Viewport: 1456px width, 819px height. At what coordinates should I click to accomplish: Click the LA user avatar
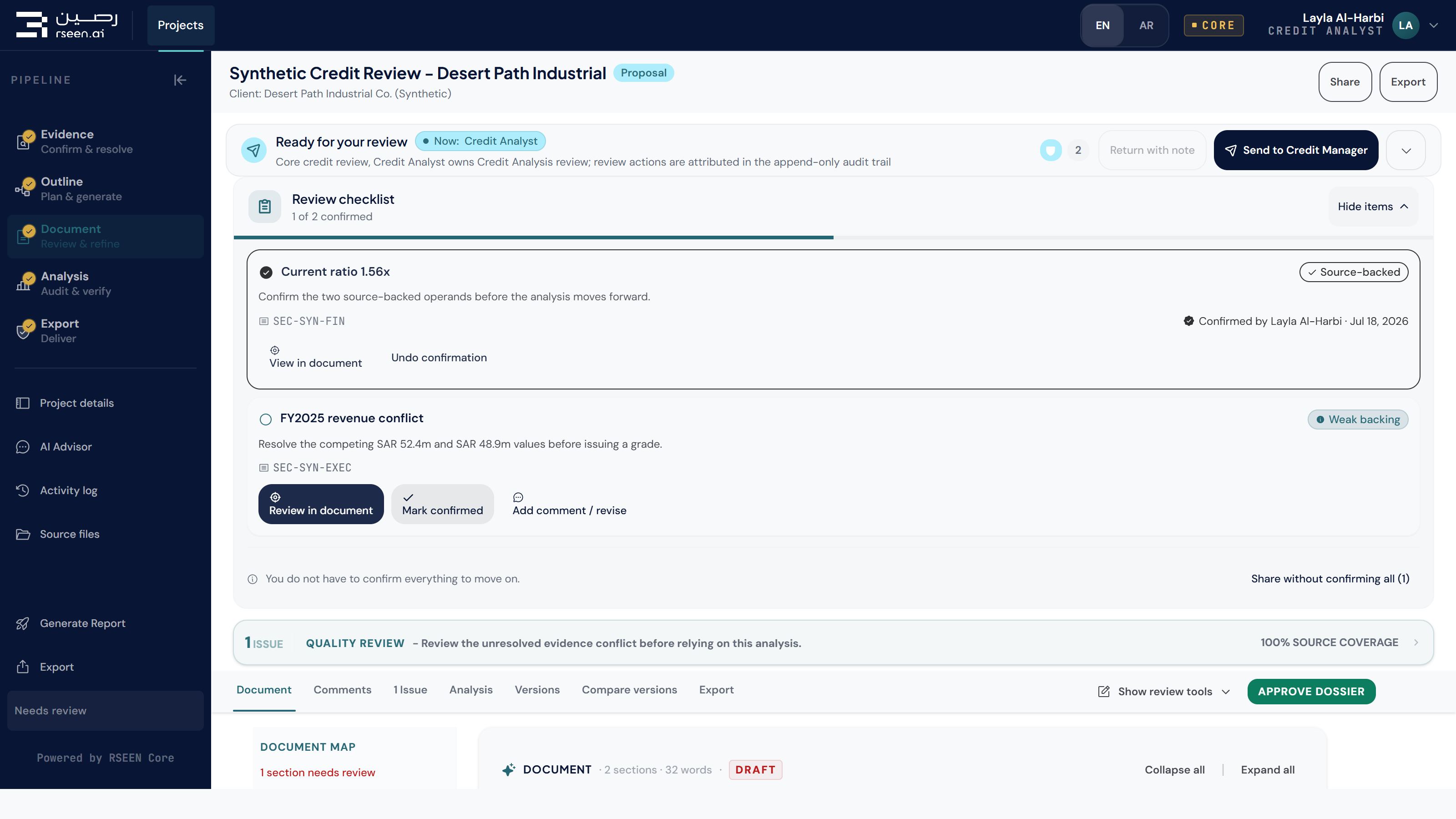click(x=1405, y=25)
